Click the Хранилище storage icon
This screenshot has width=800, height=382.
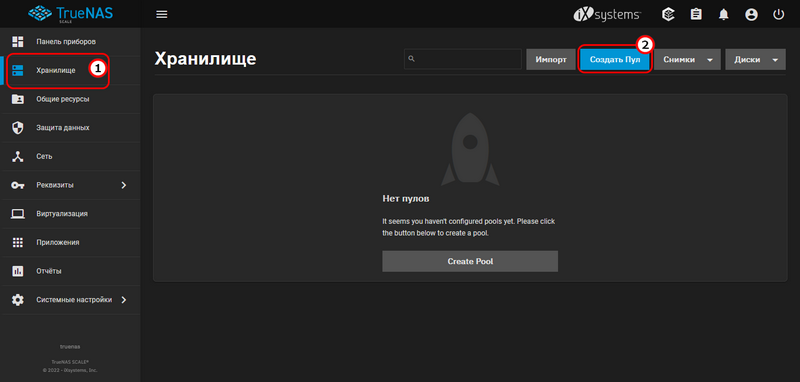click(18, 70)
